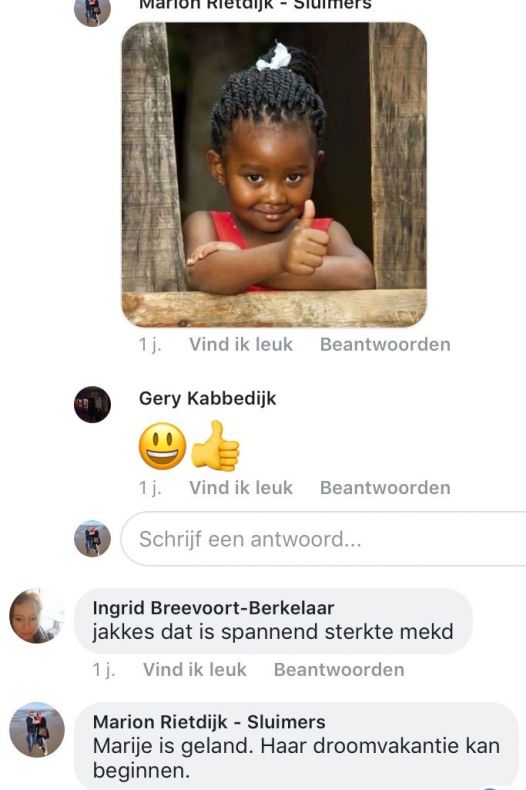This screenshot has width=526, height=790.
Task: Open Ingrid Breevoort-Berkelaar's profile avatar
Action: click(36, 616)
